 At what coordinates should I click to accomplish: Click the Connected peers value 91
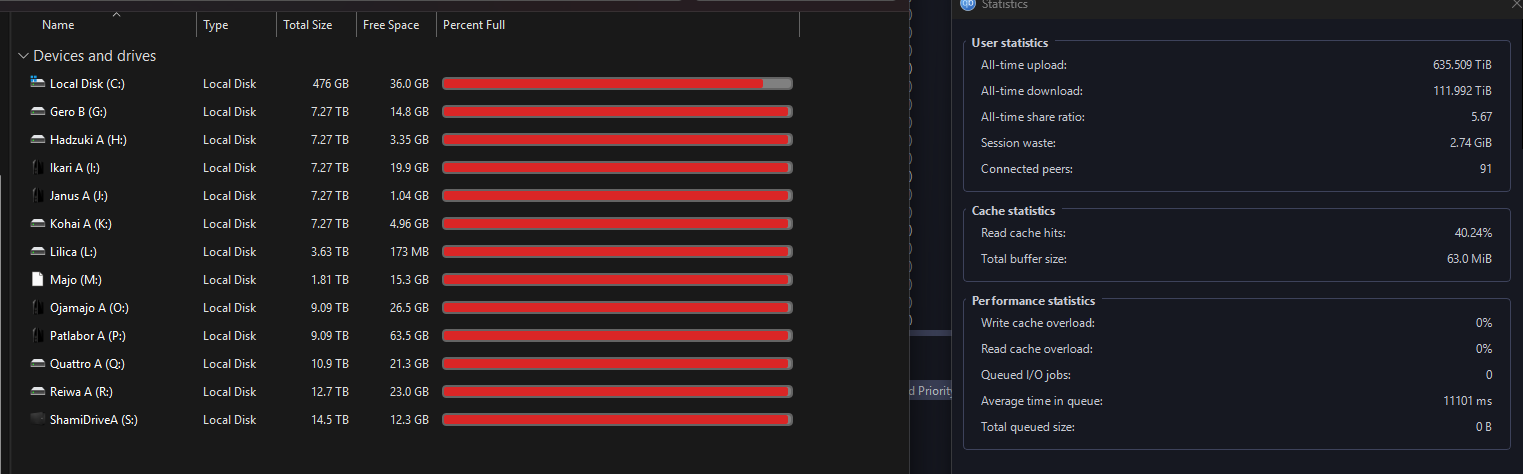[x=1486, y=169]
